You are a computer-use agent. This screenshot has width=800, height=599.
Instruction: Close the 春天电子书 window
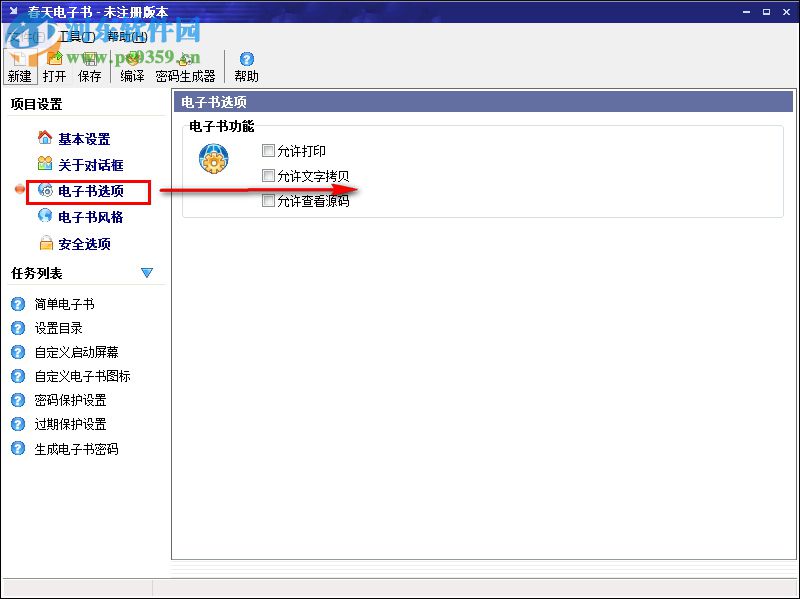[786, 11]
